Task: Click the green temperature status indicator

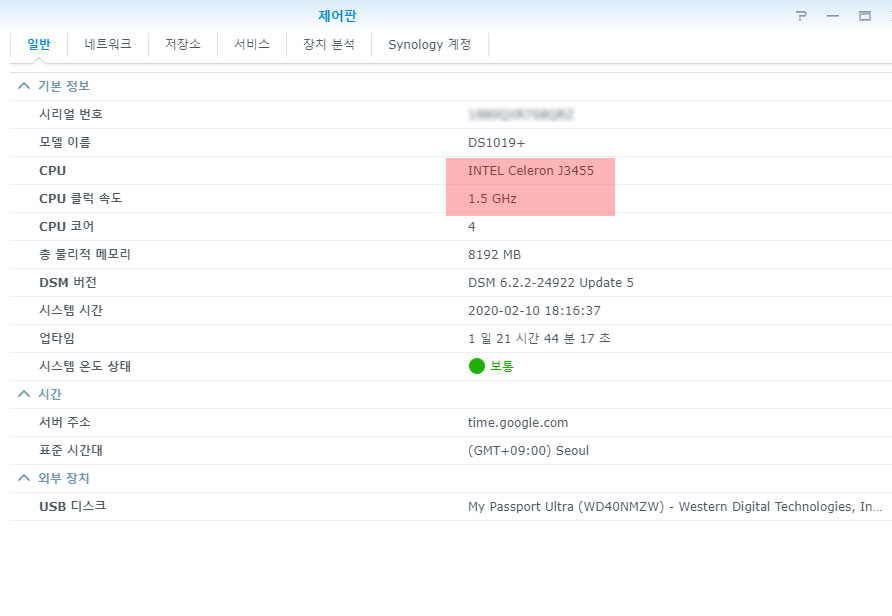Action: pyautogui.click(x=477, y=366)
